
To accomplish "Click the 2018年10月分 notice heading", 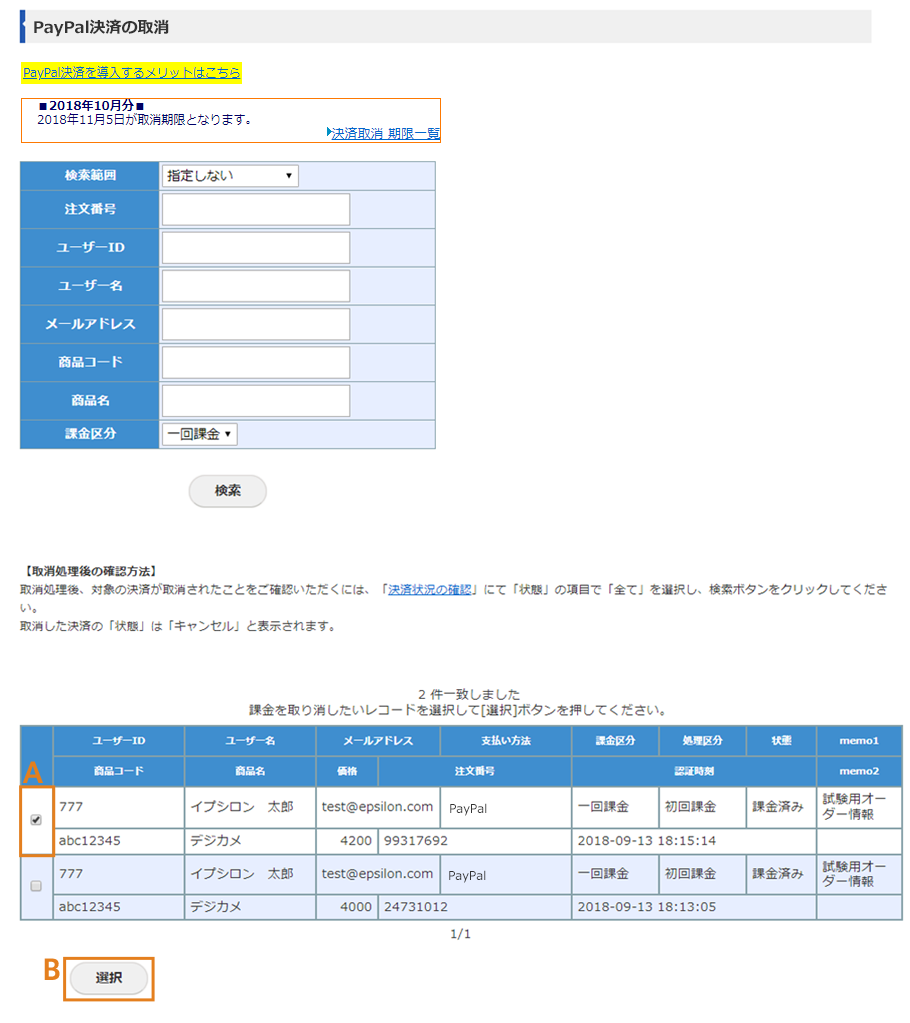I will tap(91, 105).
